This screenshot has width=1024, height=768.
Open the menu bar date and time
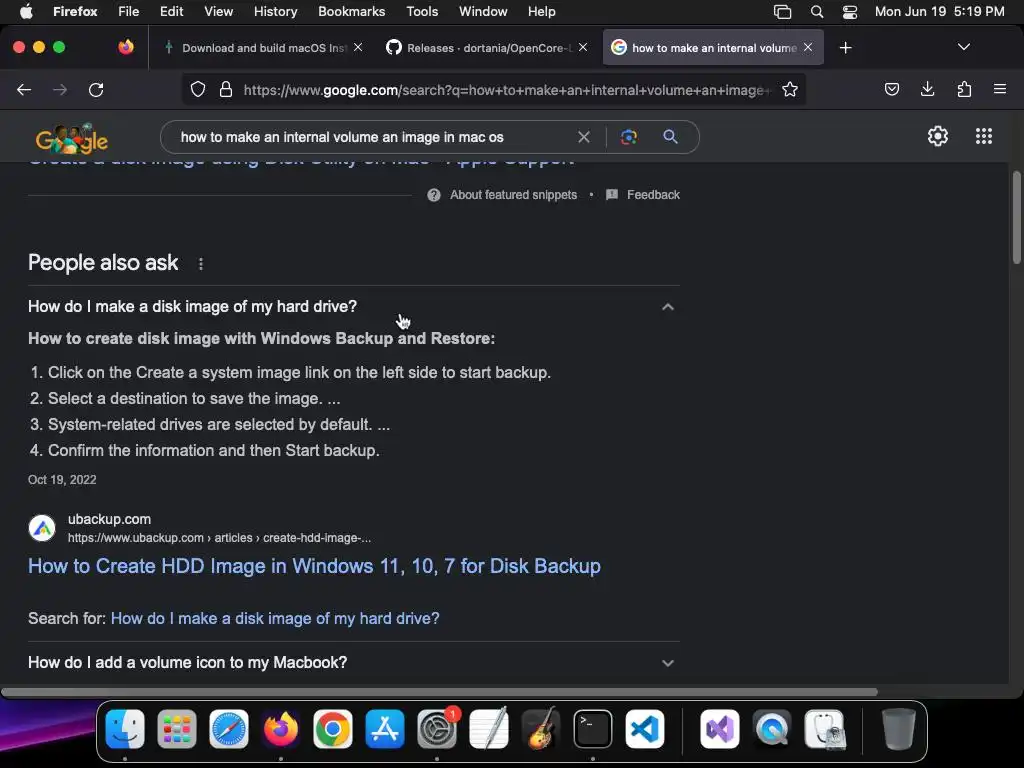click(939, 12)
